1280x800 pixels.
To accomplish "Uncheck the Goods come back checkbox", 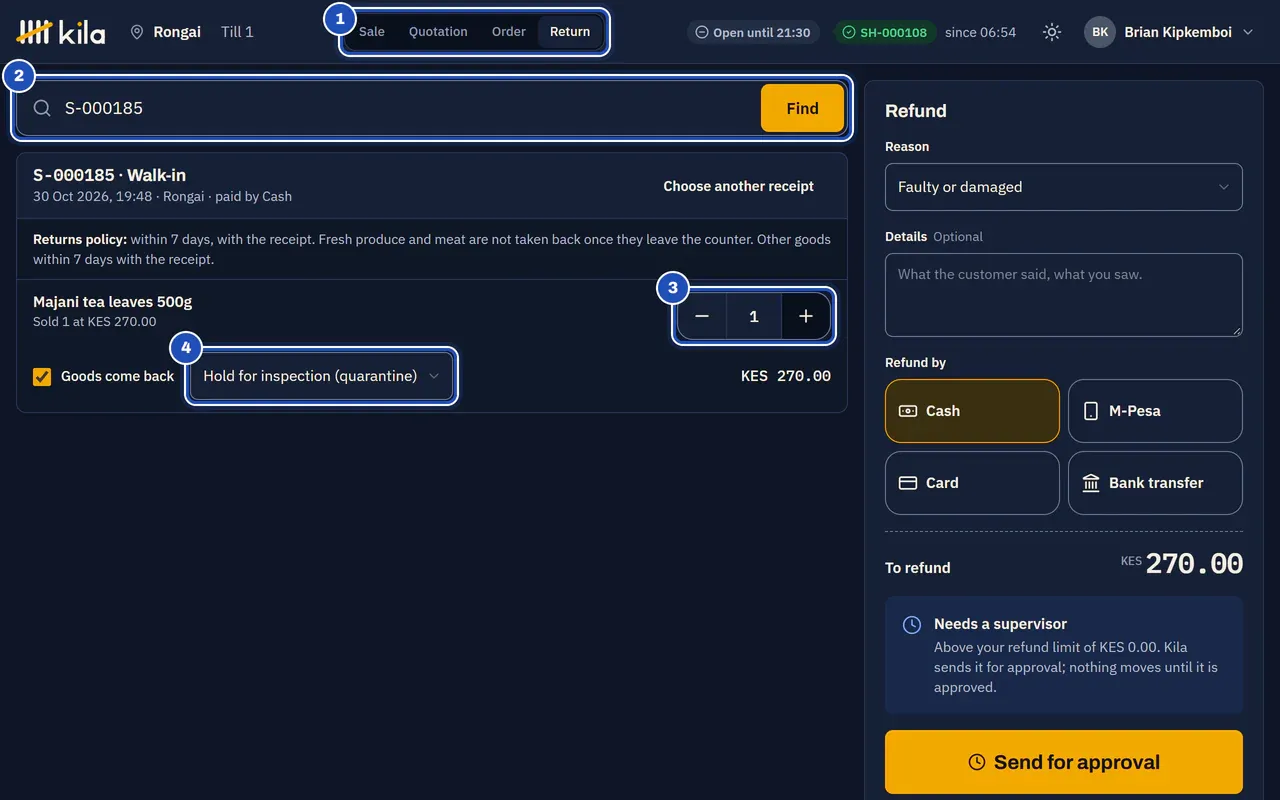I will point(42,376).
